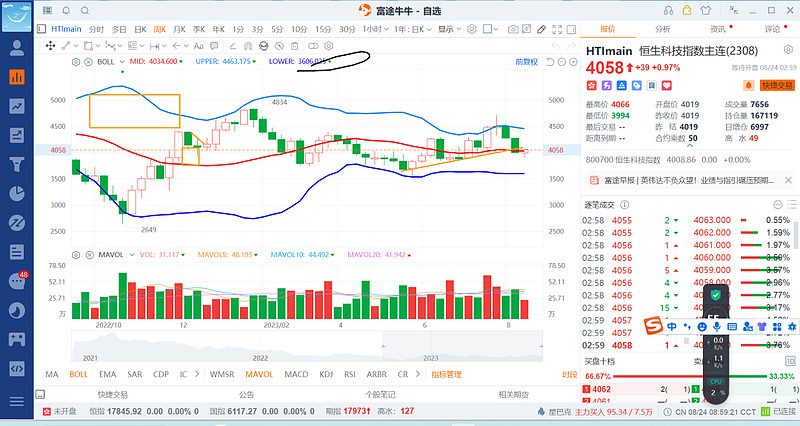Open the 1年:日K range dropdown

point(413,29)
